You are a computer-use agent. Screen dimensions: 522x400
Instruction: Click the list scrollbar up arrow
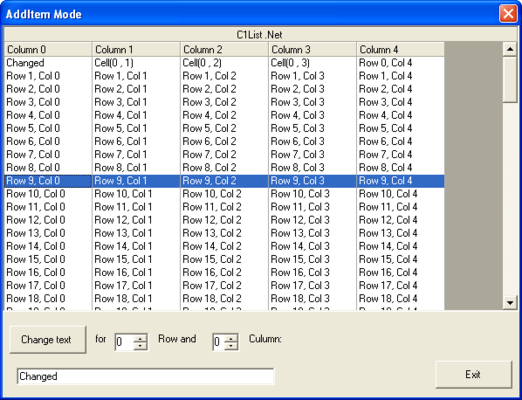point(510,49)
